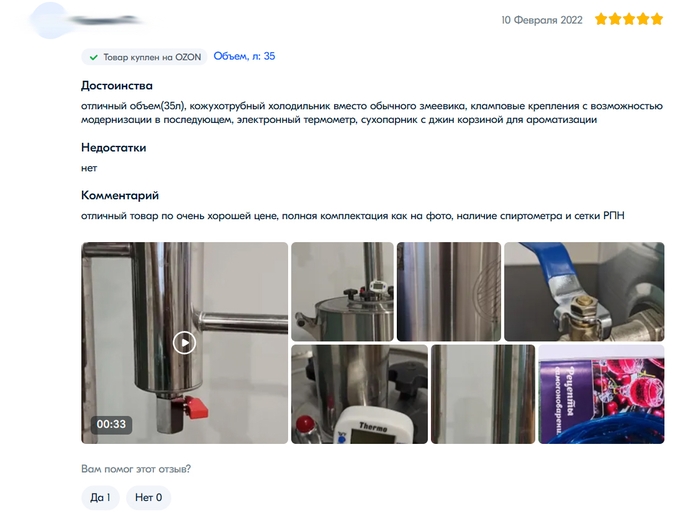The height and width of the screenshot is (524, 693).
Task: Open the photo of the tank lid with thermometer
Action: (x=343, y=292)
